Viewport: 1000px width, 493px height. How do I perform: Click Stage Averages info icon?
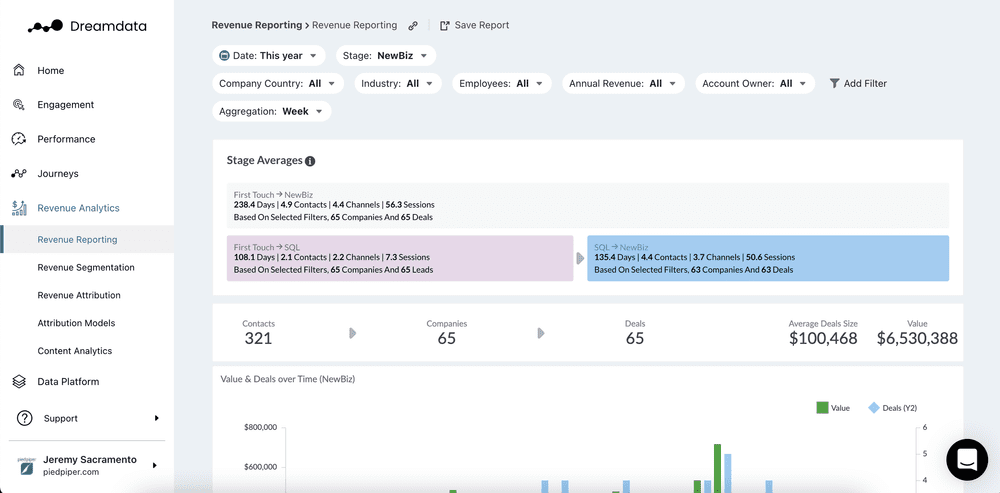(310, 161)
